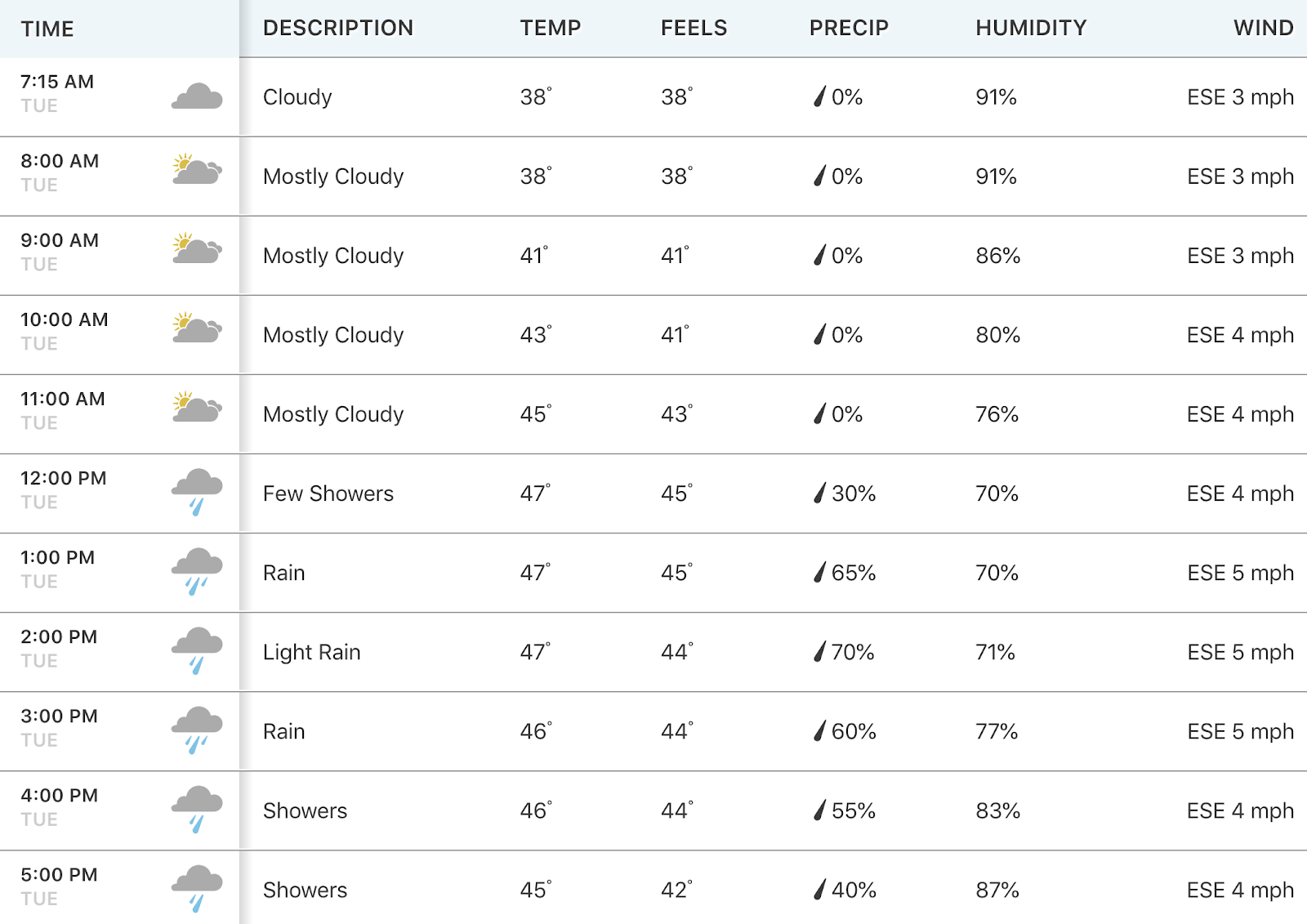Image resolution: width=1307 pixels, height=924 pixels.
Task: Click the showers icon for 12:00 PM
Action: (x=197, y=492)
